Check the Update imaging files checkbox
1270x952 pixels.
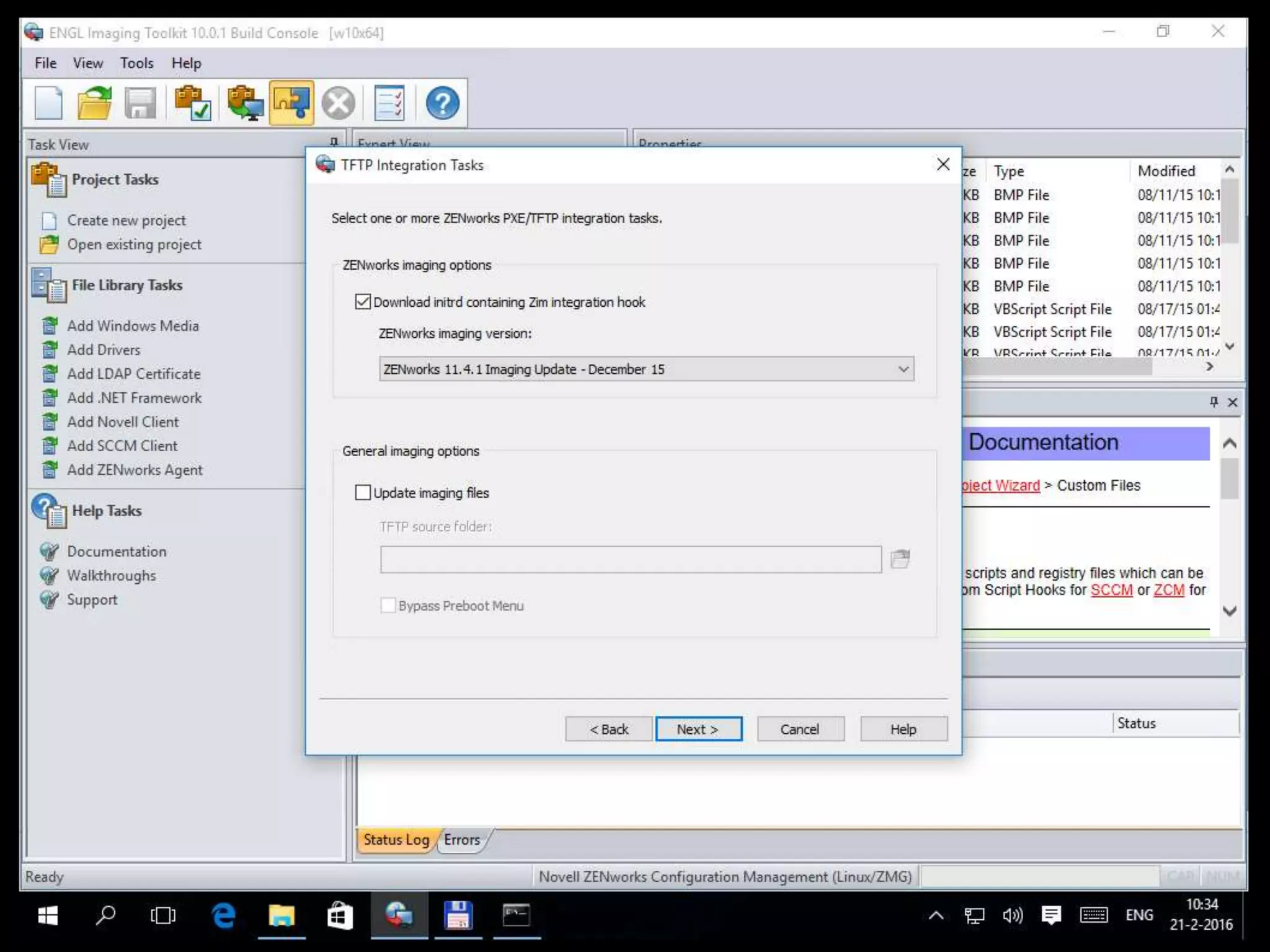363,493
